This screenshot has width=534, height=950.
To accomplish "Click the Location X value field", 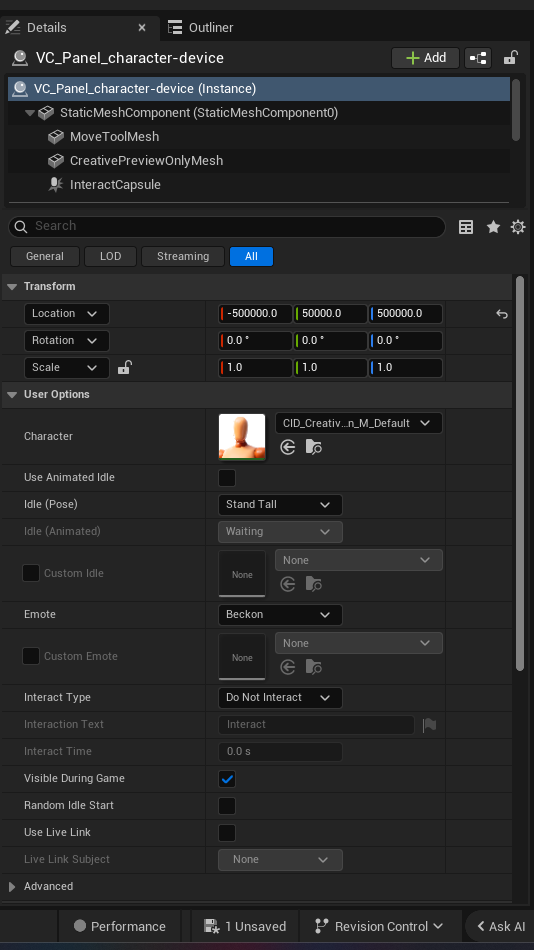I will pyautogui.click(x=255, y=314).
